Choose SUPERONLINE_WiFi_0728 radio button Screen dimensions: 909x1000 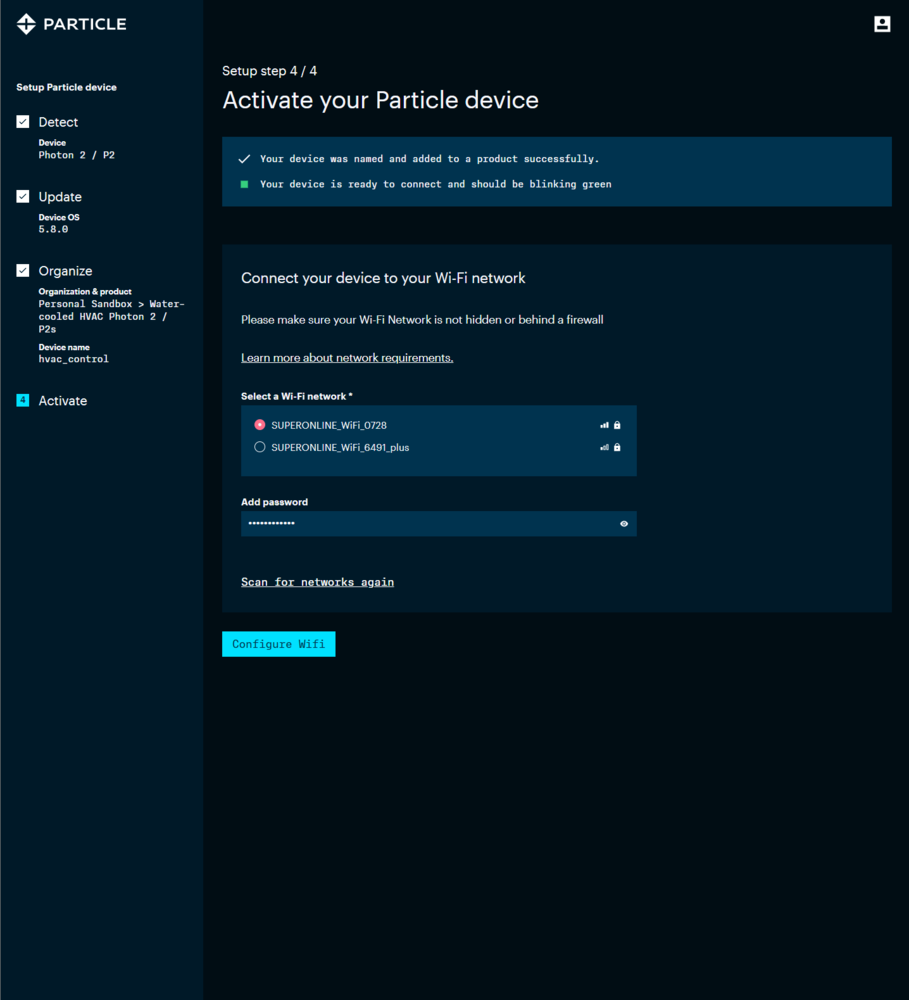coord(260,425)
